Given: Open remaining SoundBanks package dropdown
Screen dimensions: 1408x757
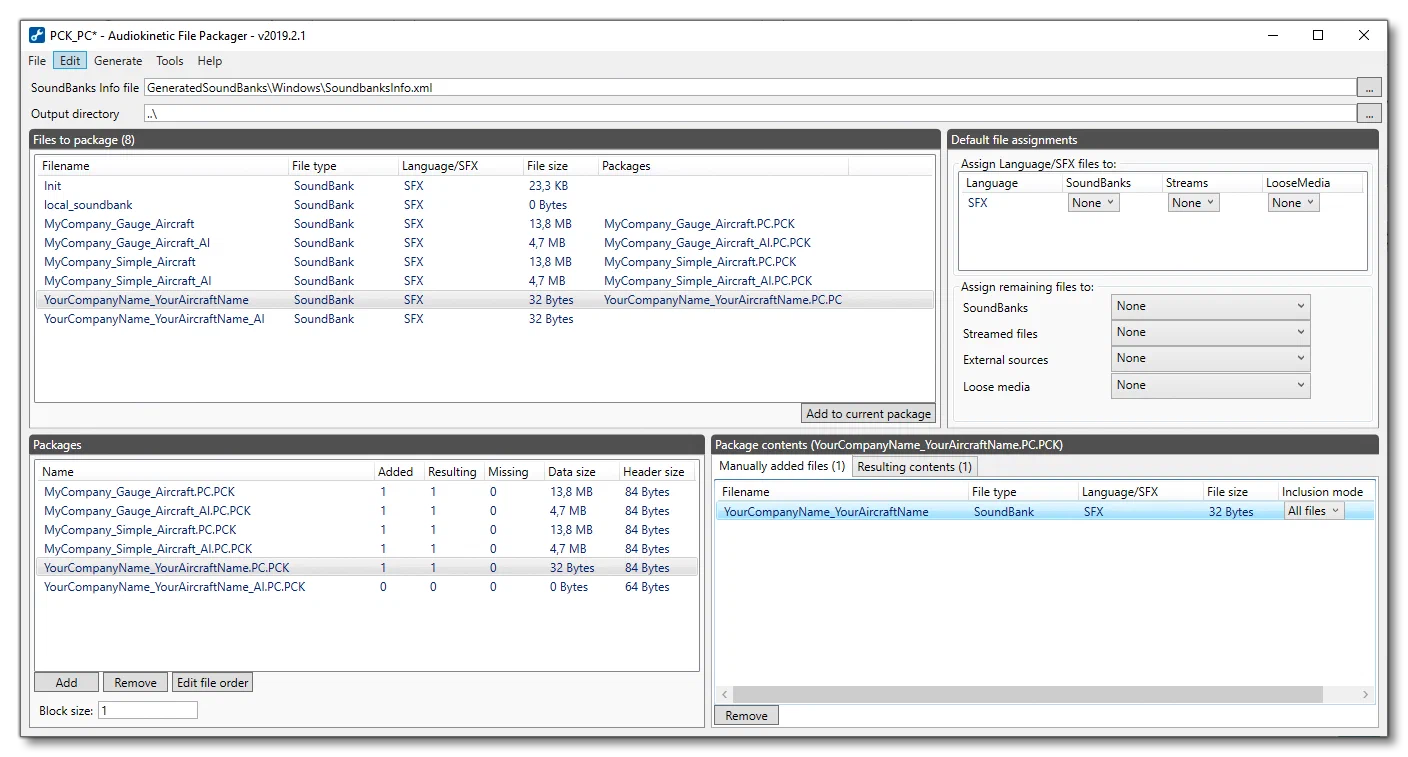Looking at the screenshot, I should click(1210, 306).
